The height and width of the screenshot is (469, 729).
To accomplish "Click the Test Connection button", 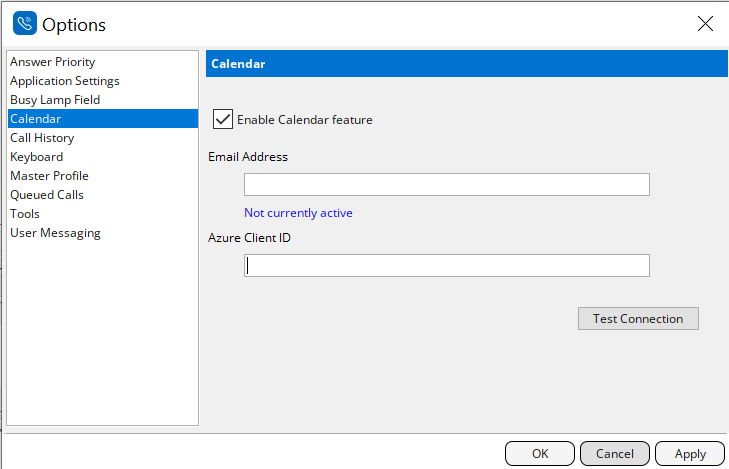I will point(638,318).
